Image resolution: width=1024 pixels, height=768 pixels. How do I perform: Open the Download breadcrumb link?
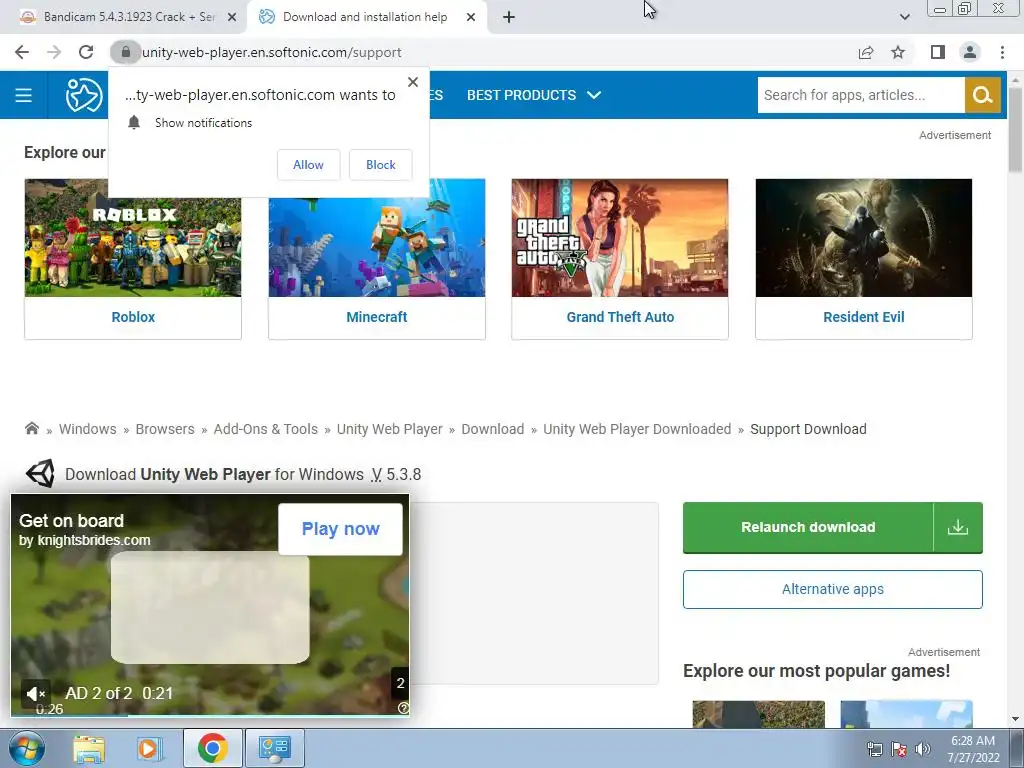point(492,429)
